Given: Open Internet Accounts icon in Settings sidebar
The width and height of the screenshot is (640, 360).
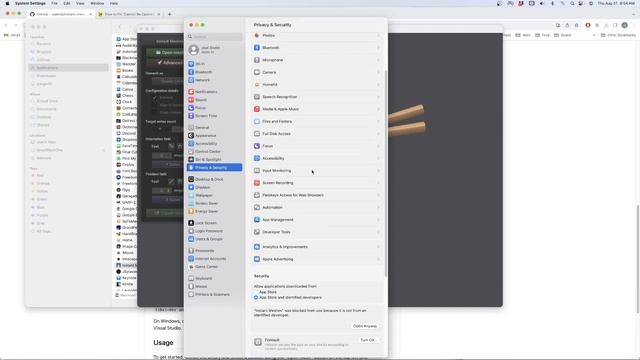Looking at the screenshot, I should [x=191, y=258].
